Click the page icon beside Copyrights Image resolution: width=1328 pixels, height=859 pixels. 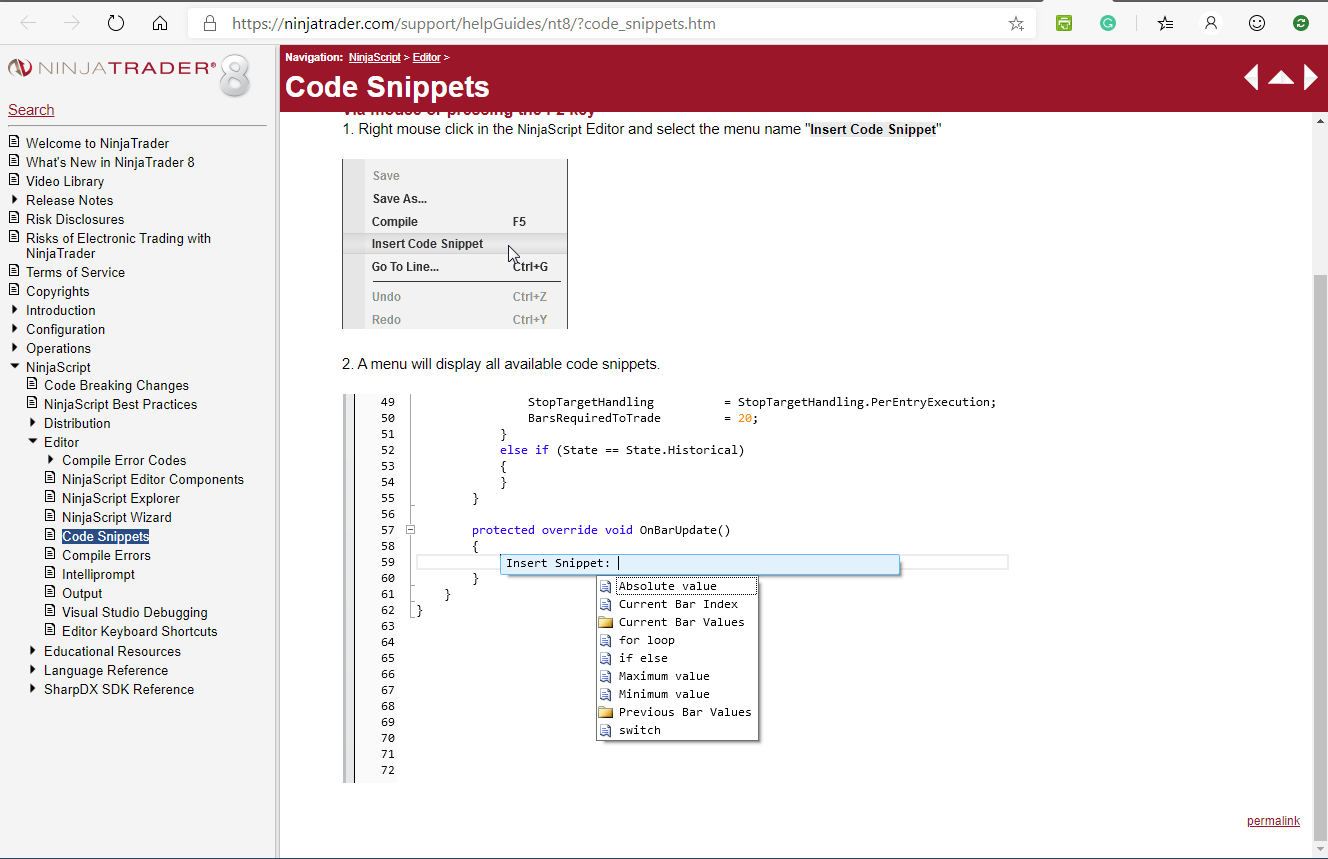(14, 290)
